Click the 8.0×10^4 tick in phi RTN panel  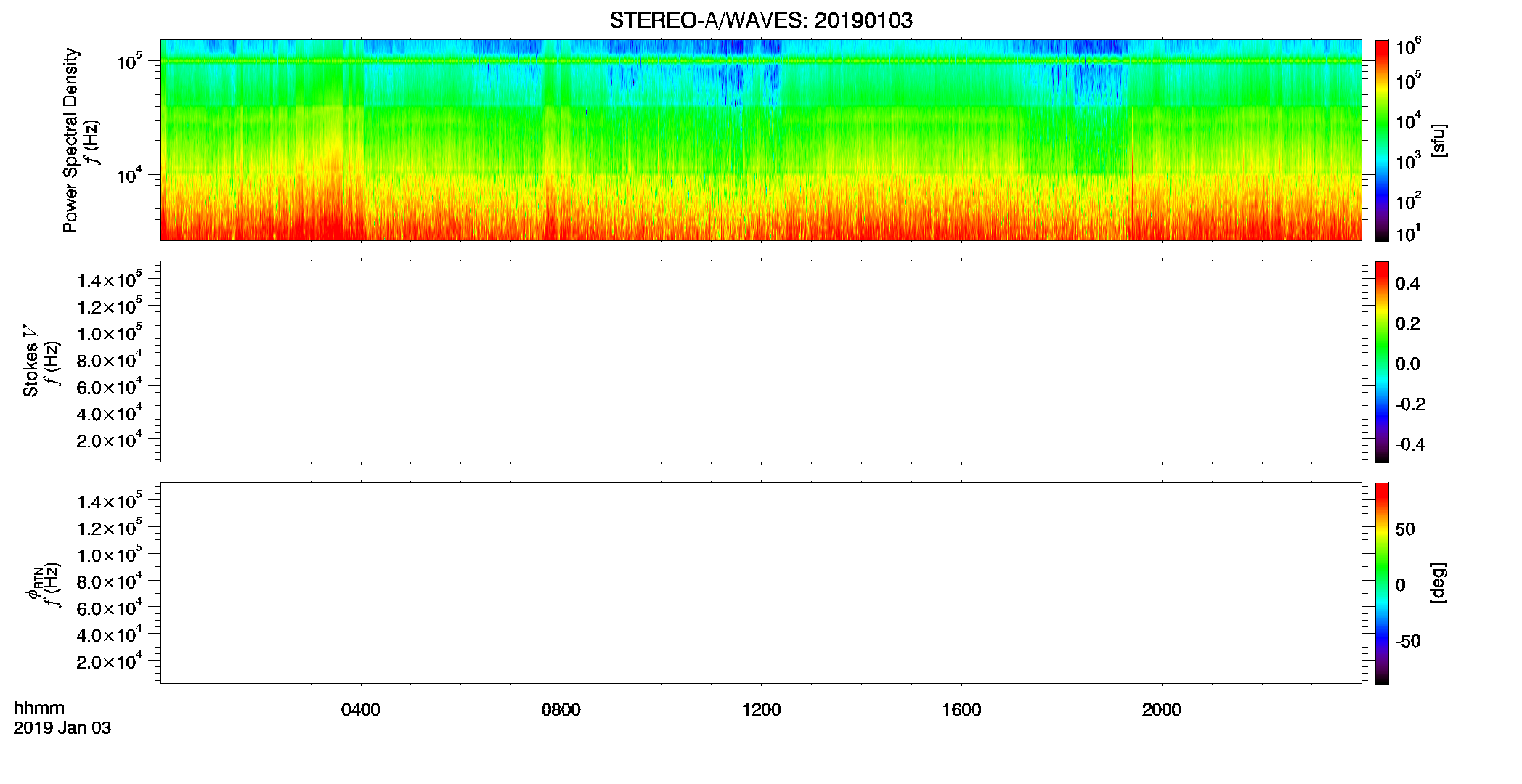pos(110,581)
